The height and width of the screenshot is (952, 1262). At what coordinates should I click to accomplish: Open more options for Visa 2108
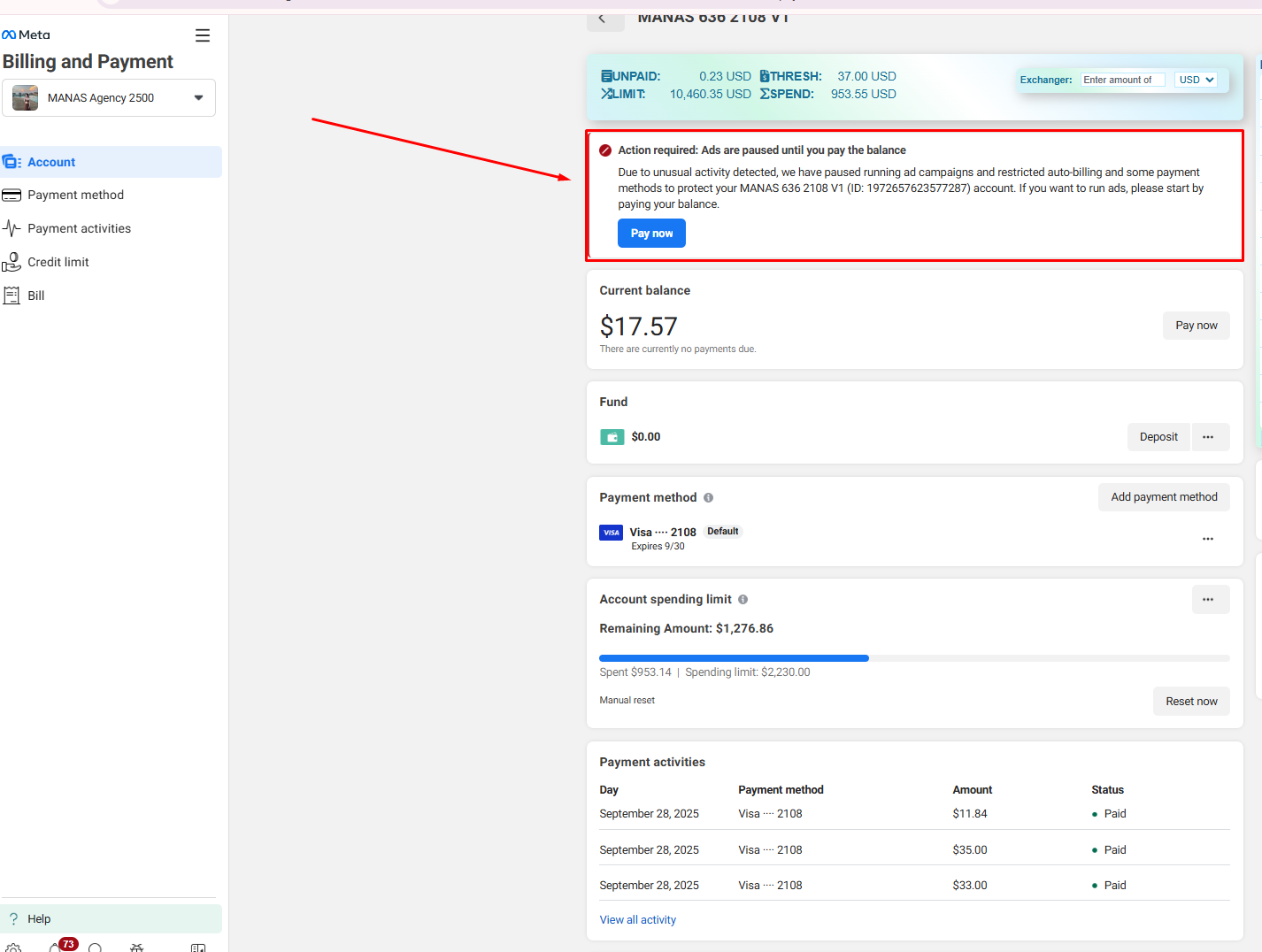click(1208, 539)
